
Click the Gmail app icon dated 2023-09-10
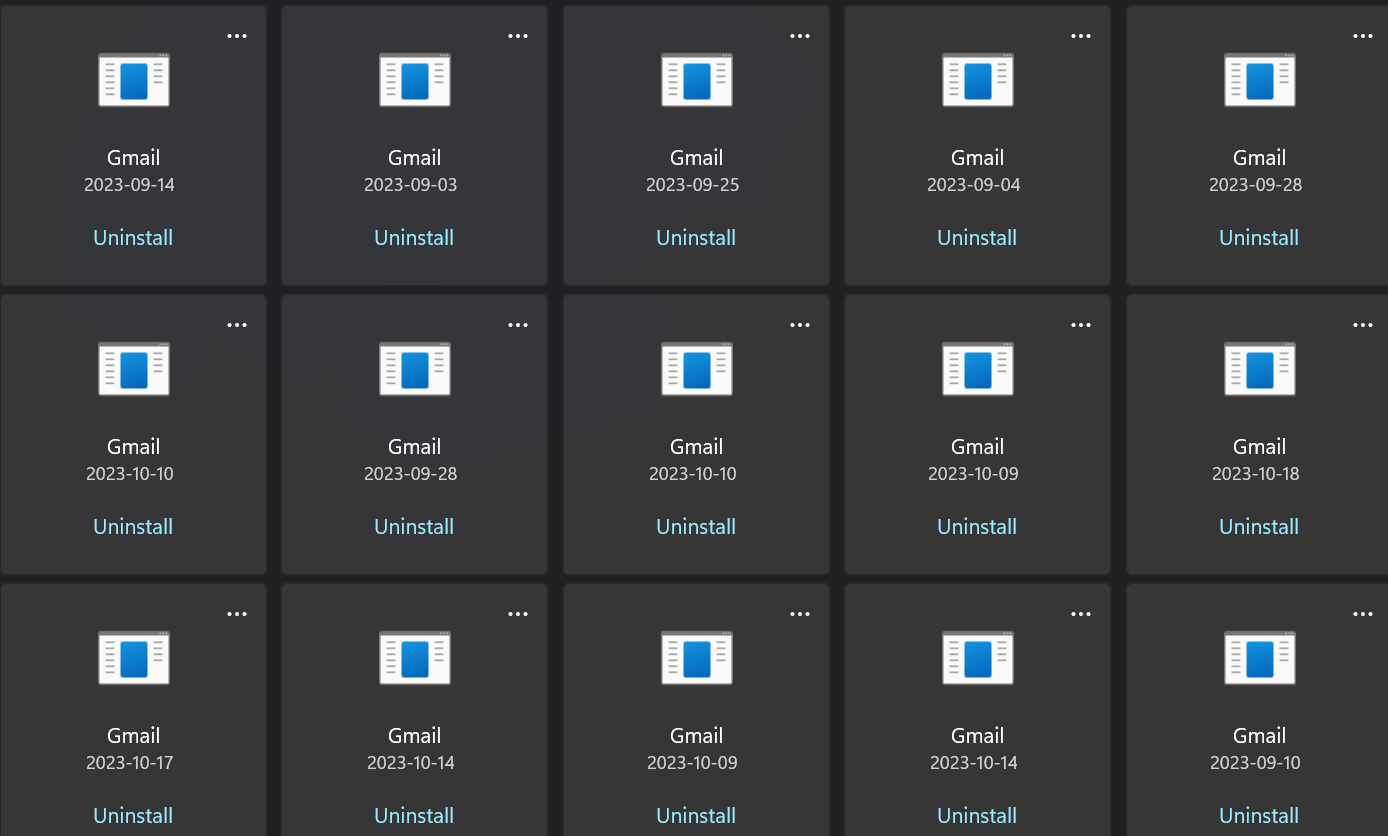coord(1259,657)
